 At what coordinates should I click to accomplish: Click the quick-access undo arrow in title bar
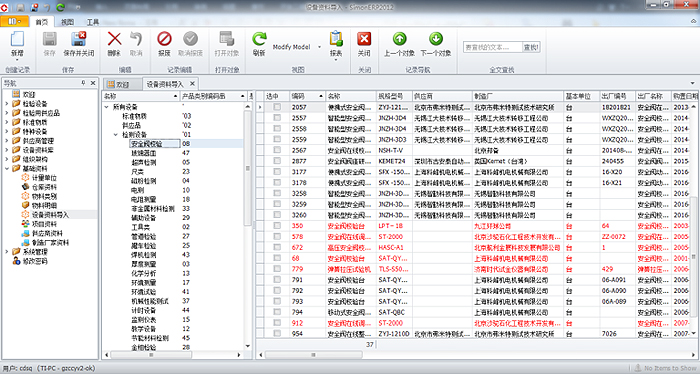coord(47,8)
